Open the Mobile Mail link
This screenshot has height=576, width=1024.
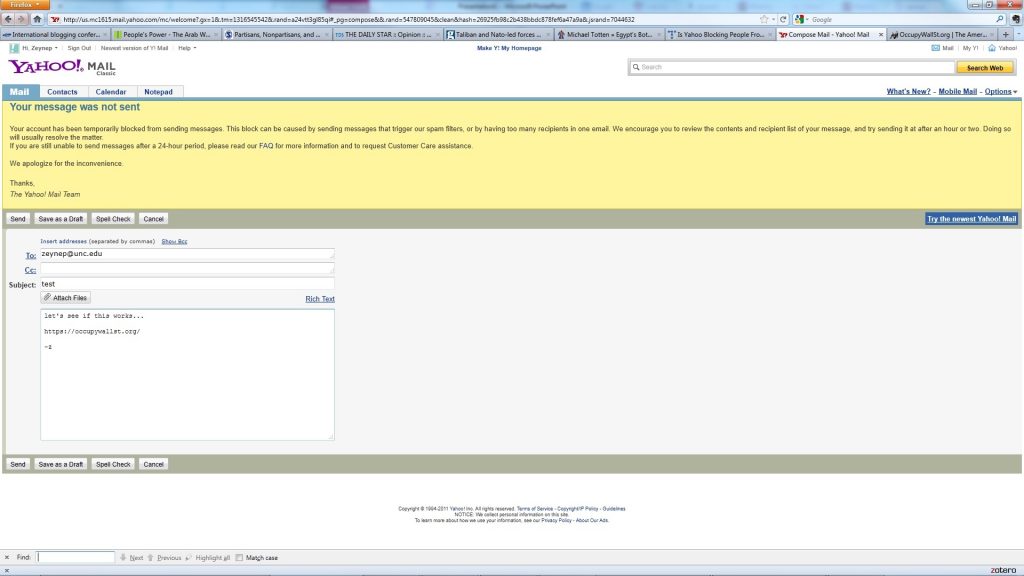pos(957,91)
